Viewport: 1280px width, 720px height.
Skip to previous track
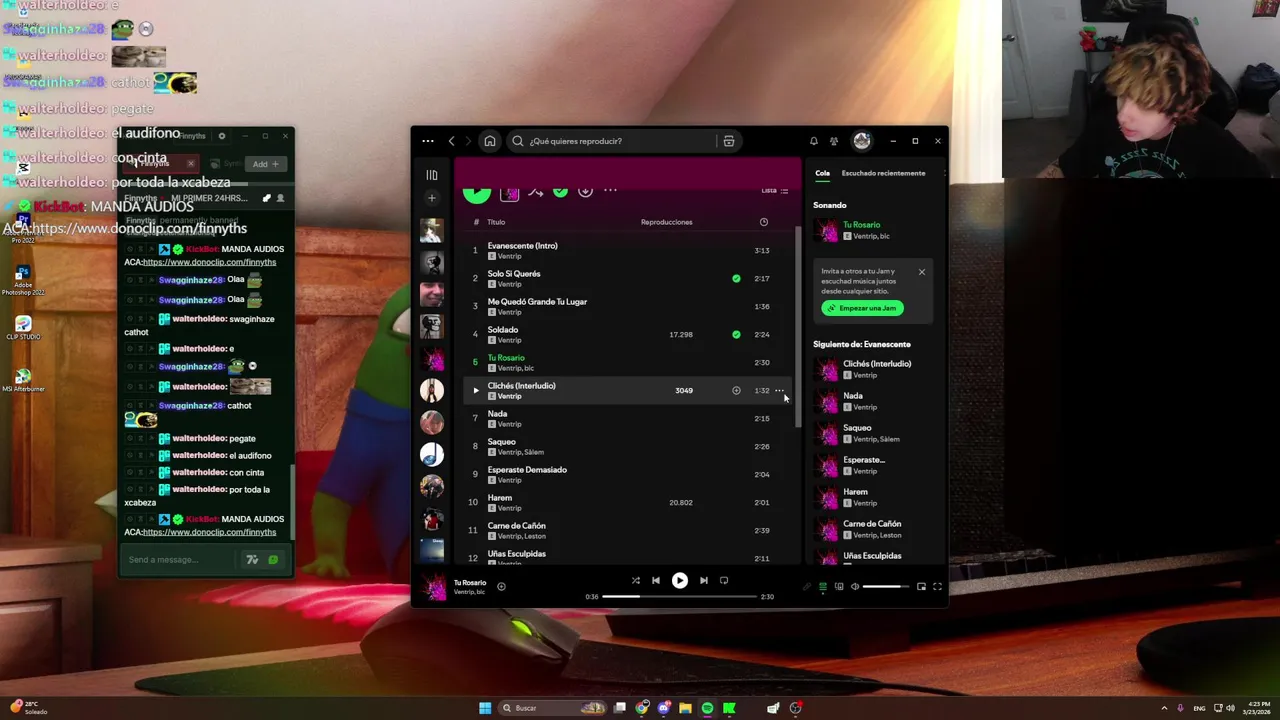(x=656, y=580)
